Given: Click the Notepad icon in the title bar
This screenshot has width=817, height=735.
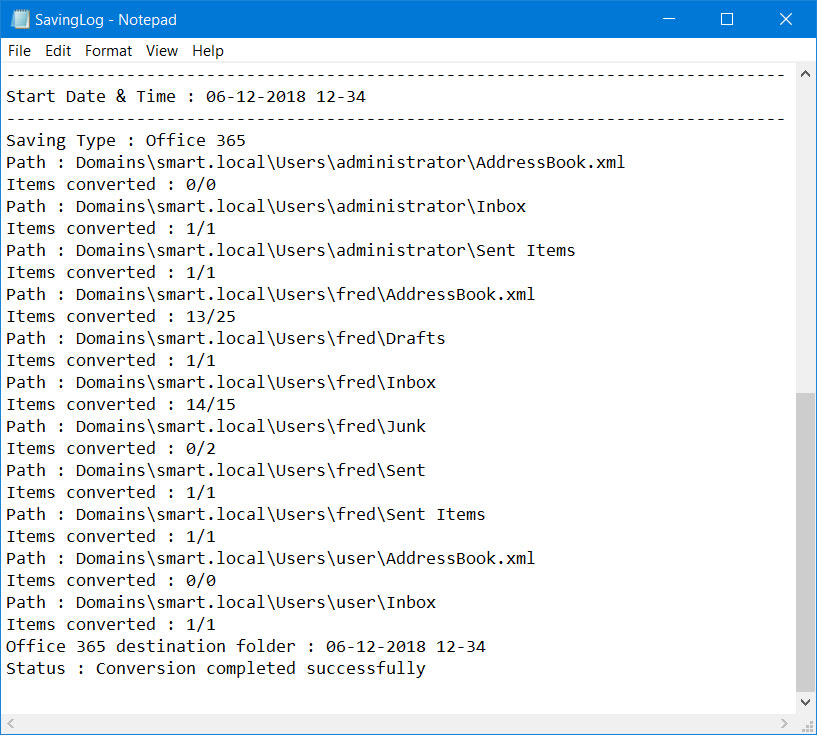Looking at the screenshot, I should [x=20, y=19].
